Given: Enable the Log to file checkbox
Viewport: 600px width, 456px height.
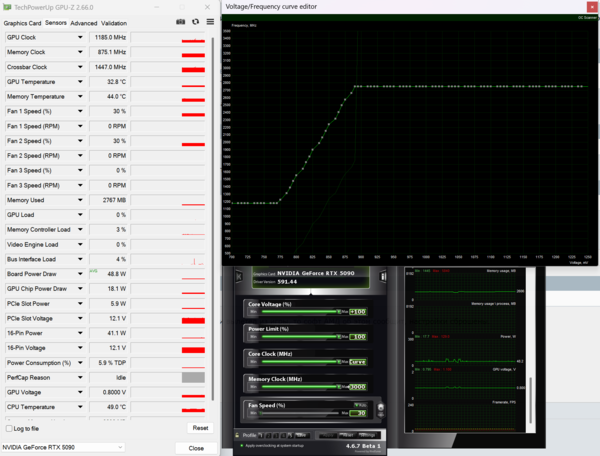Looking at the screenshot, I should coord(9,428).
